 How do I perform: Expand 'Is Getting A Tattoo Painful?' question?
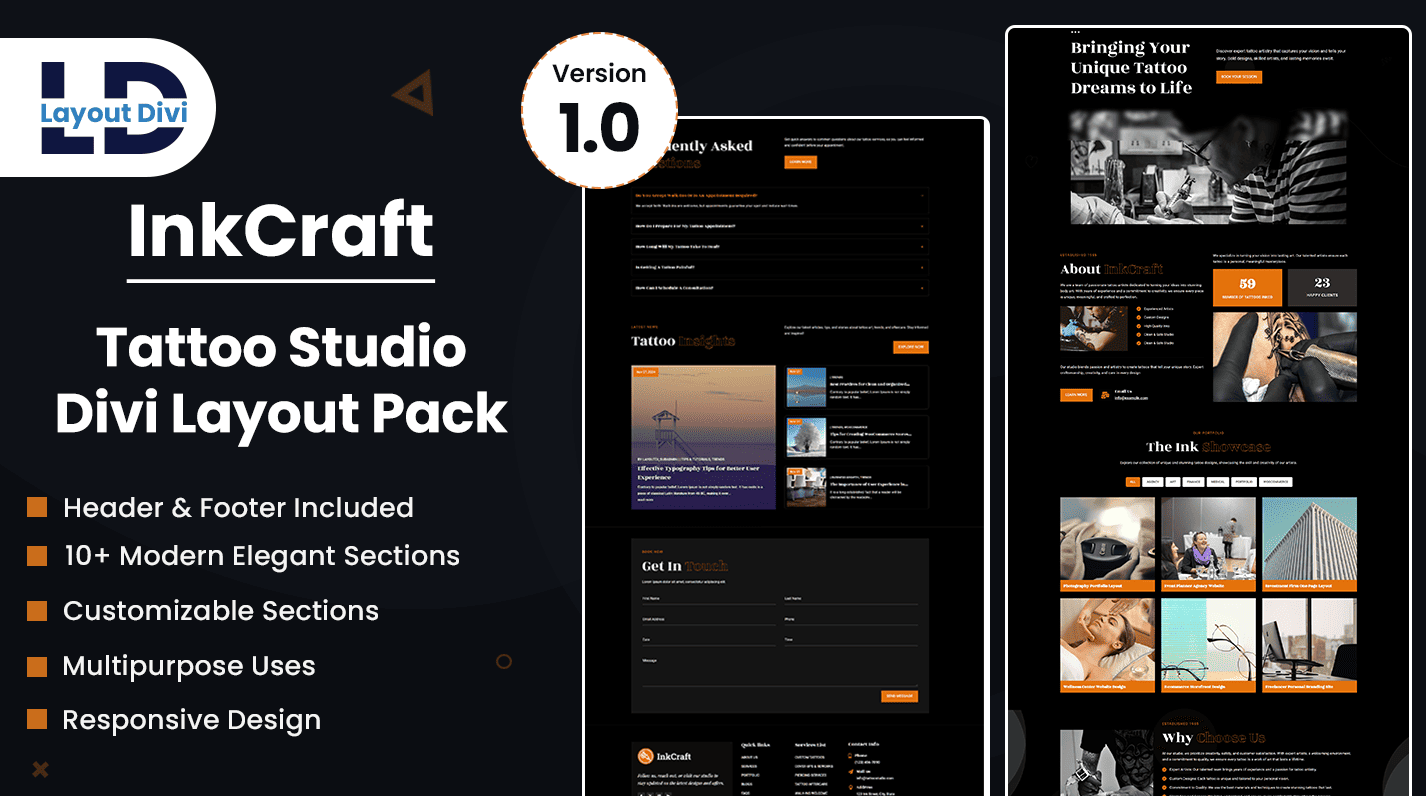[x=780, y=267]
